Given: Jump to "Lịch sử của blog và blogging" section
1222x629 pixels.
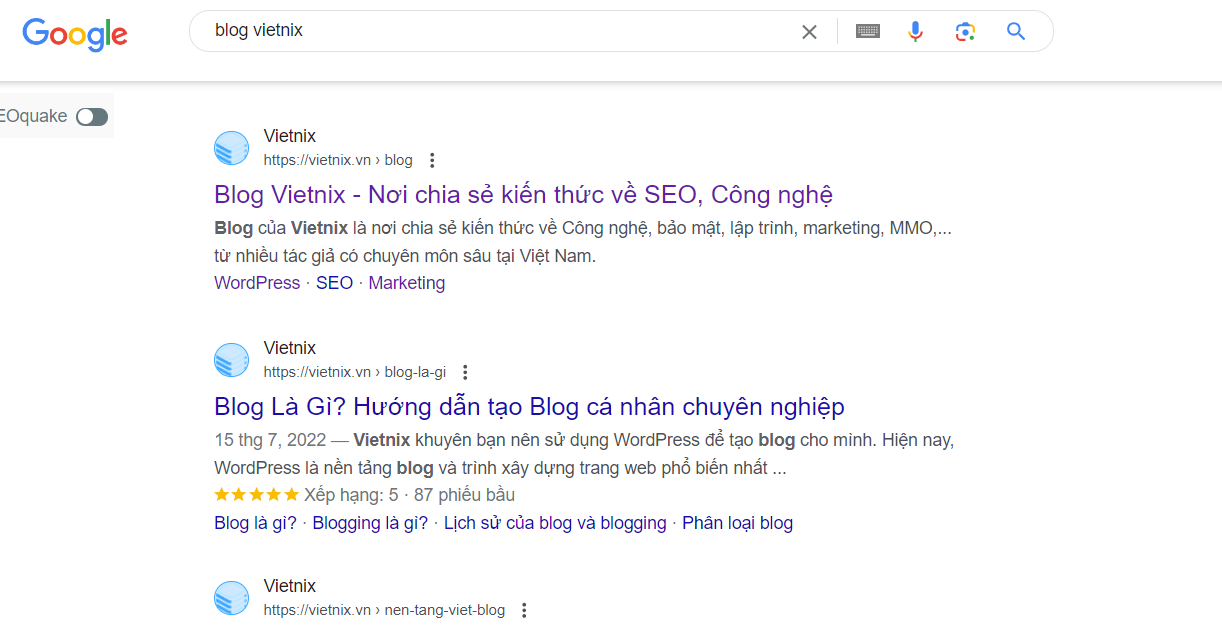Looking at the screenshot, I should (x=555, y=523).
